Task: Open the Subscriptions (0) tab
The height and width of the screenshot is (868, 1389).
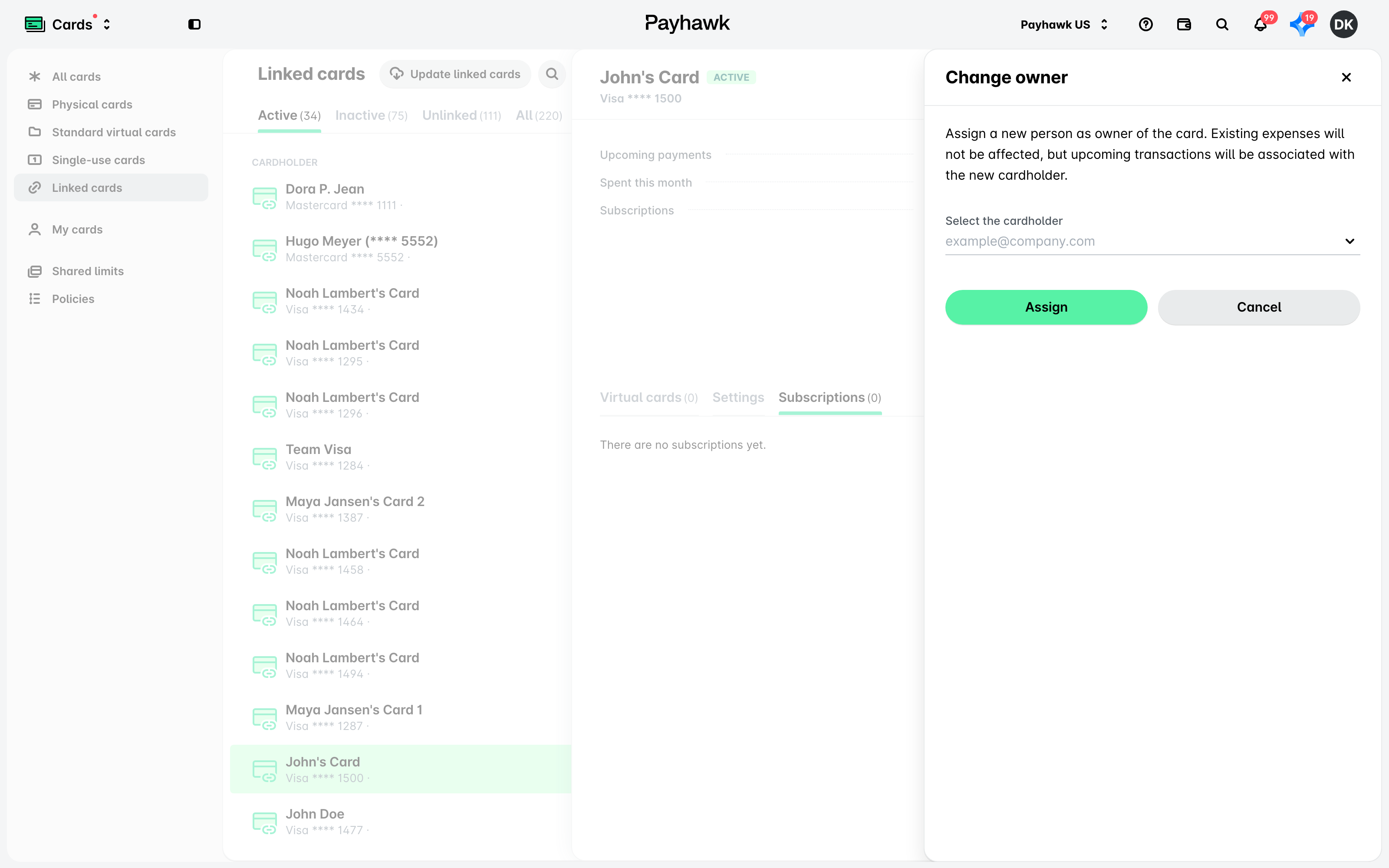Action: point(829,397)
